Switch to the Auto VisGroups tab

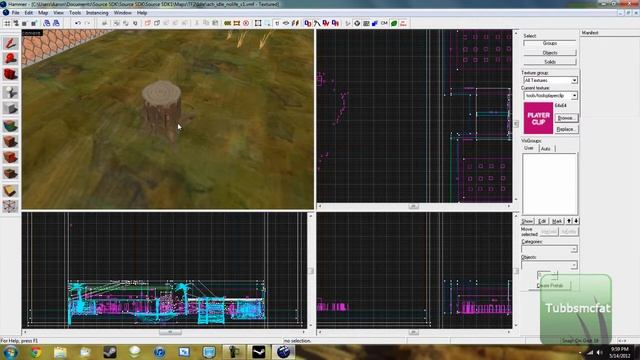(x=546, y=149)
